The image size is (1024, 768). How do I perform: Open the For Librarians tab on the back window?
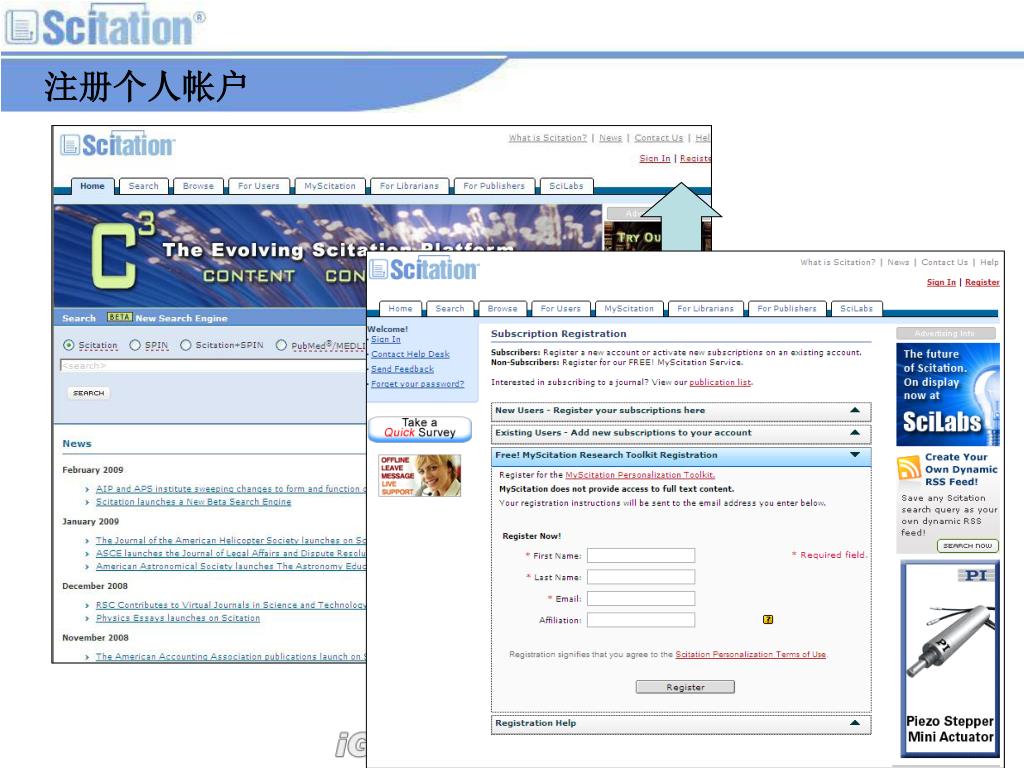(409, 186)
